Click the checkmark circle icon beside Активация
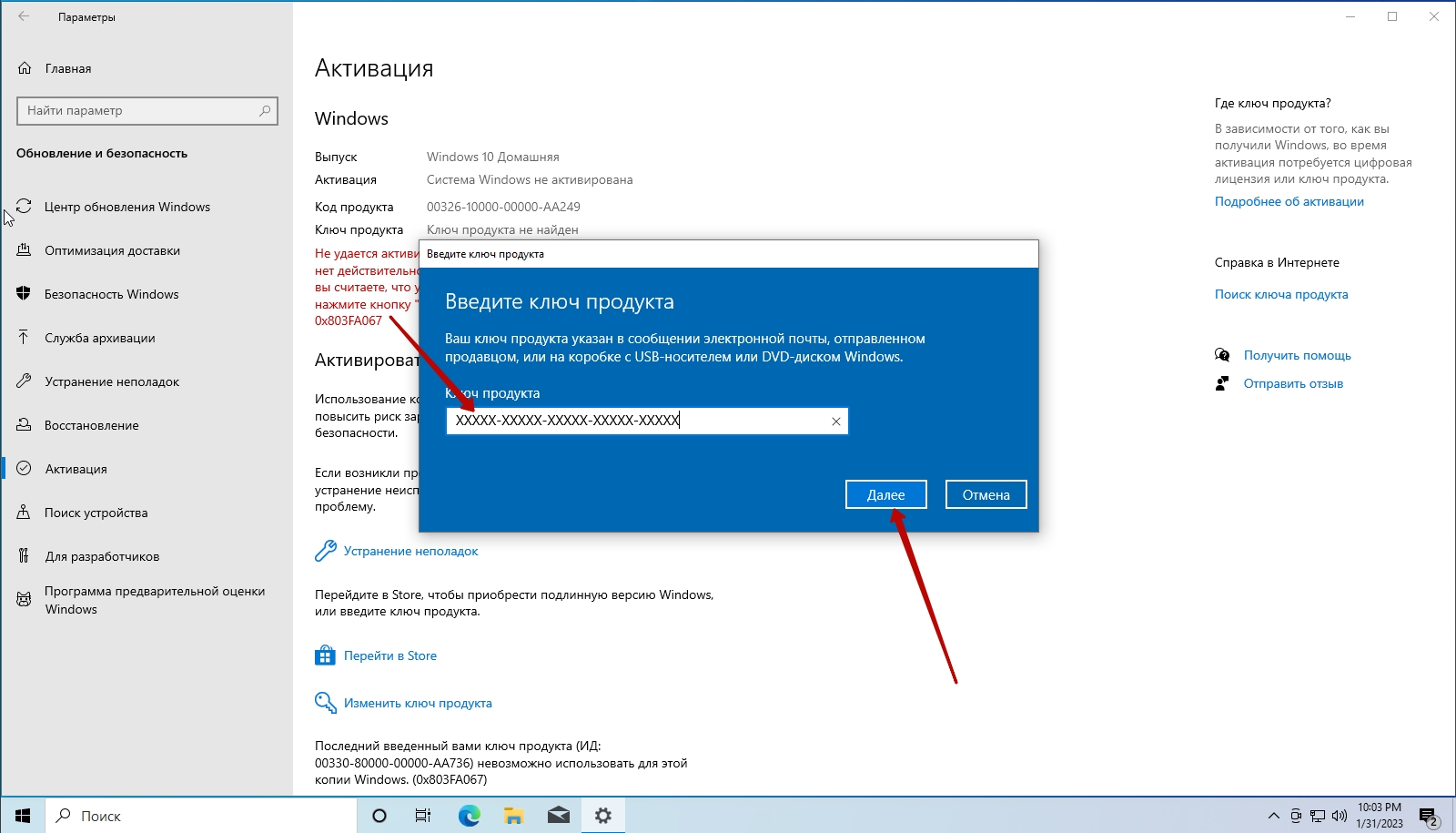 (x=24, y=469)
